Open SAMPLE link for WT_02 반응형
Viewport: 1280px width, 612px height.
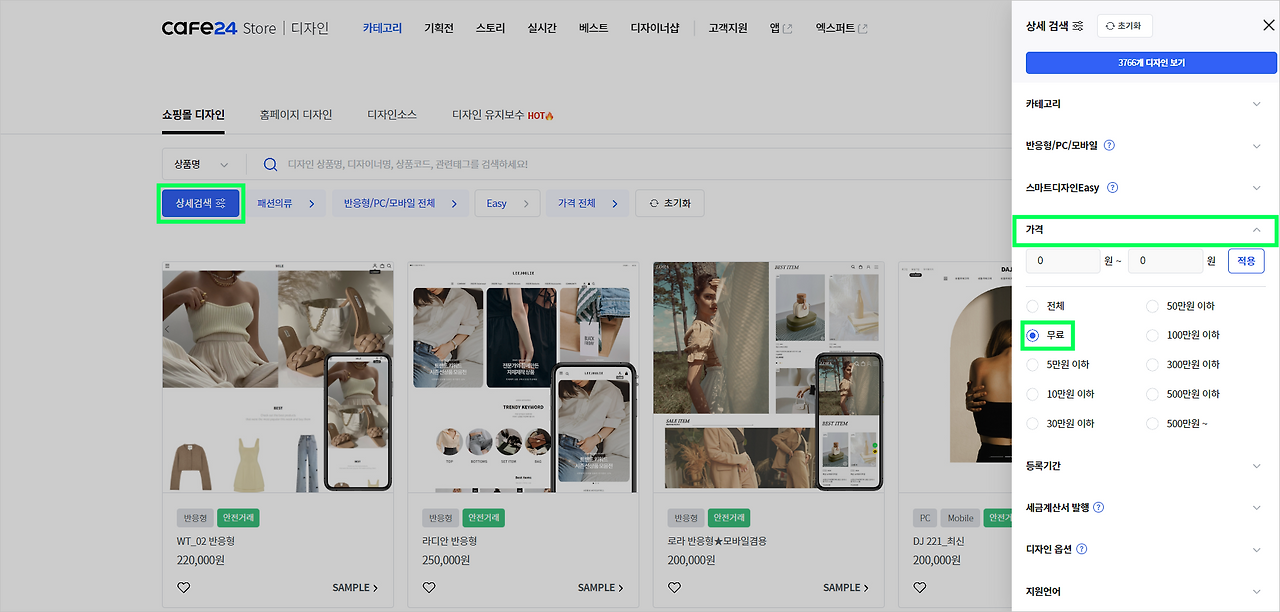coord(355,588)
